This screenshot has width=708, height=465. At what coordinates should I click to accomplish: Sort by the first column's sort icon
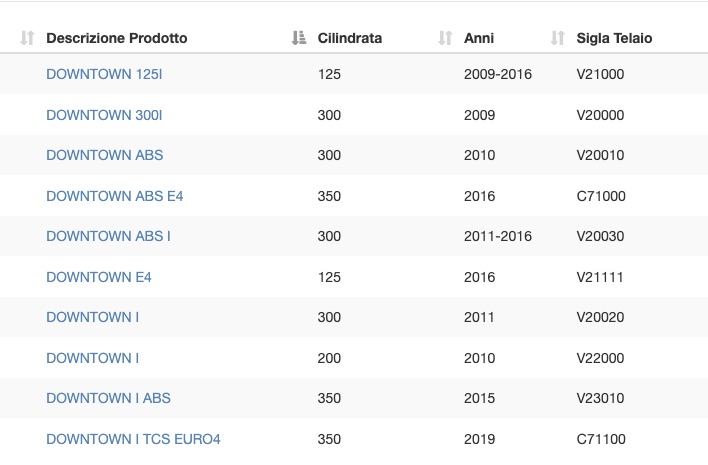[27, 38]
